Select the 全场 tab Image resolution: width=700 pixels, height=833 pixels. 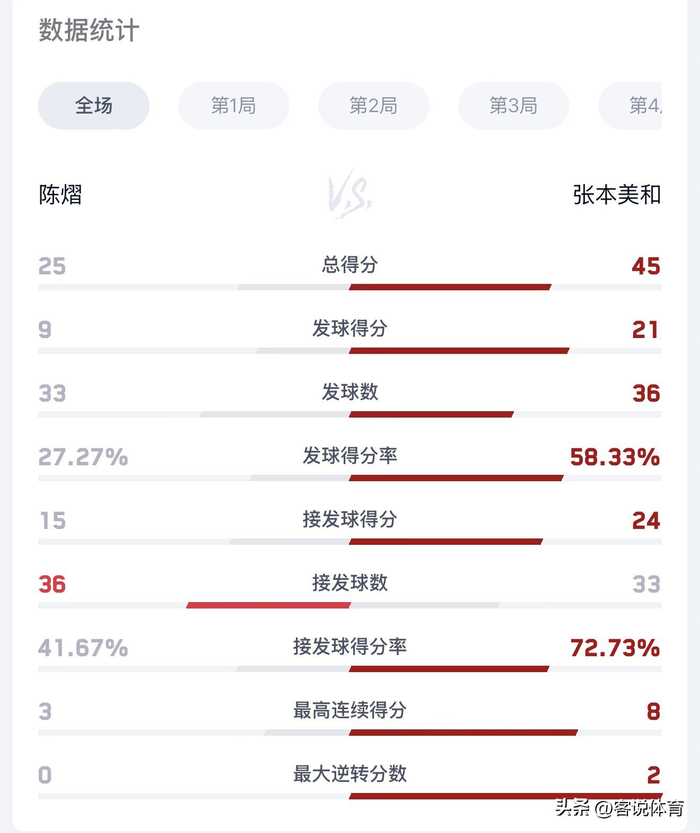[93, 106]
